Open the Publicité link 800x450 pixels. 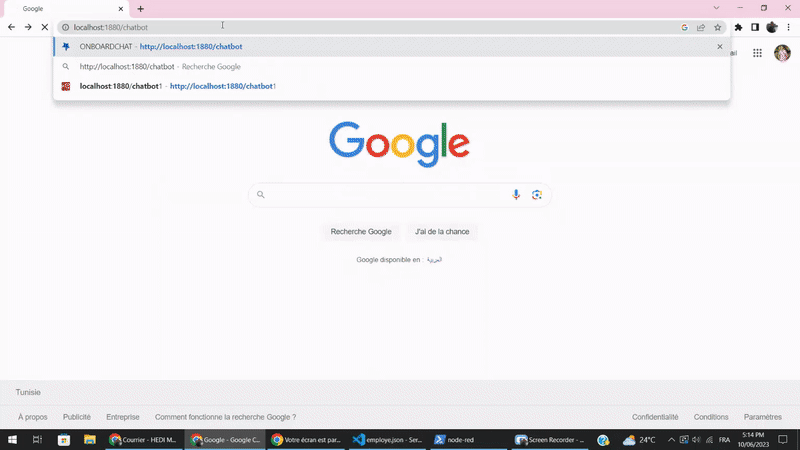click(x=77, y=417)
